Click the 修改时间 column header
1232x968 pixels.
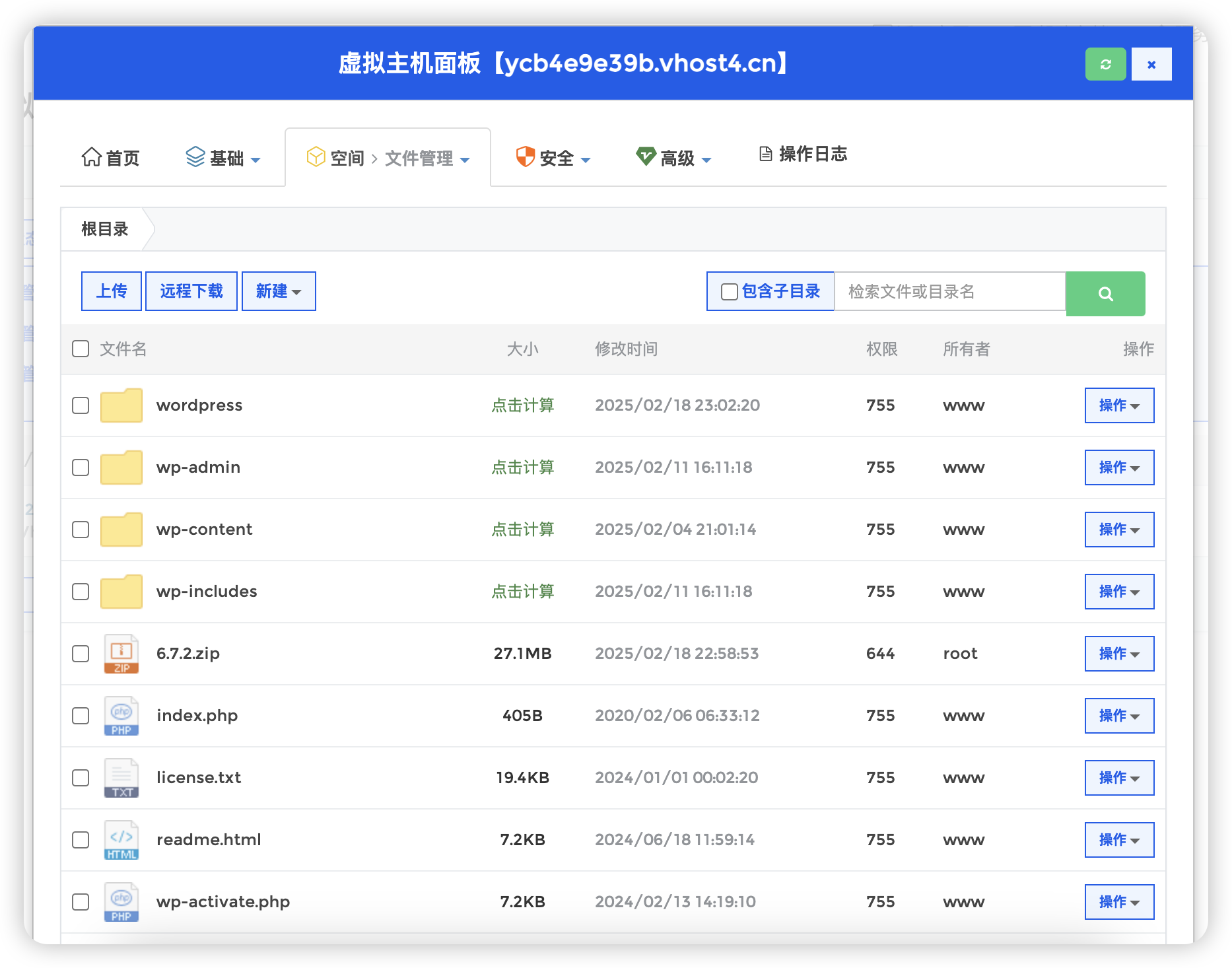point(626,349)
